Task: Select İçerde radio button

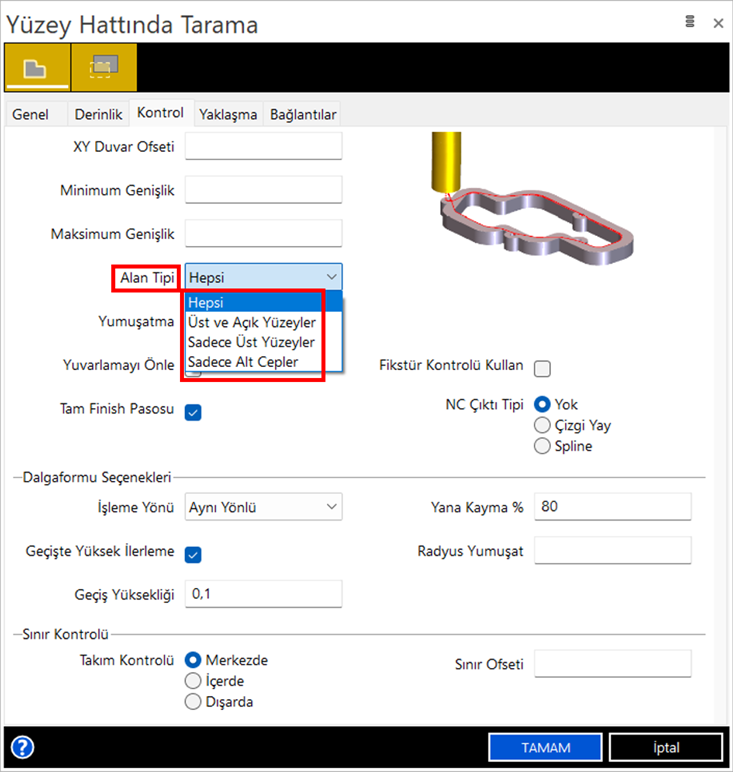Action: (x=193, y=681)
